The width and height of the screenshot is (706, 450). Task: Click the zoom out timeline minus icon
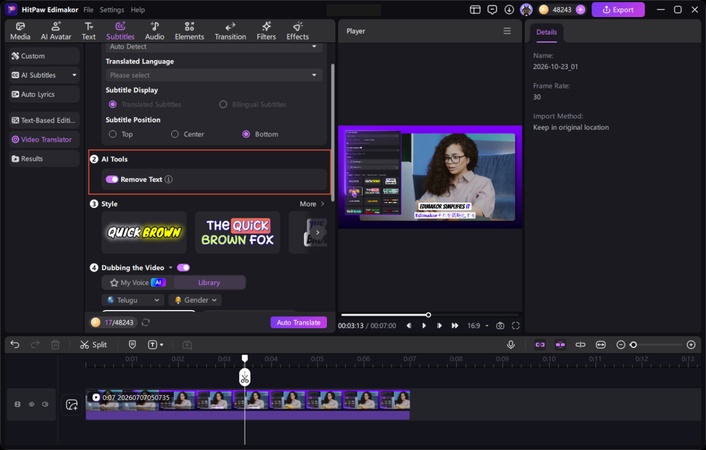coord(620,345)
